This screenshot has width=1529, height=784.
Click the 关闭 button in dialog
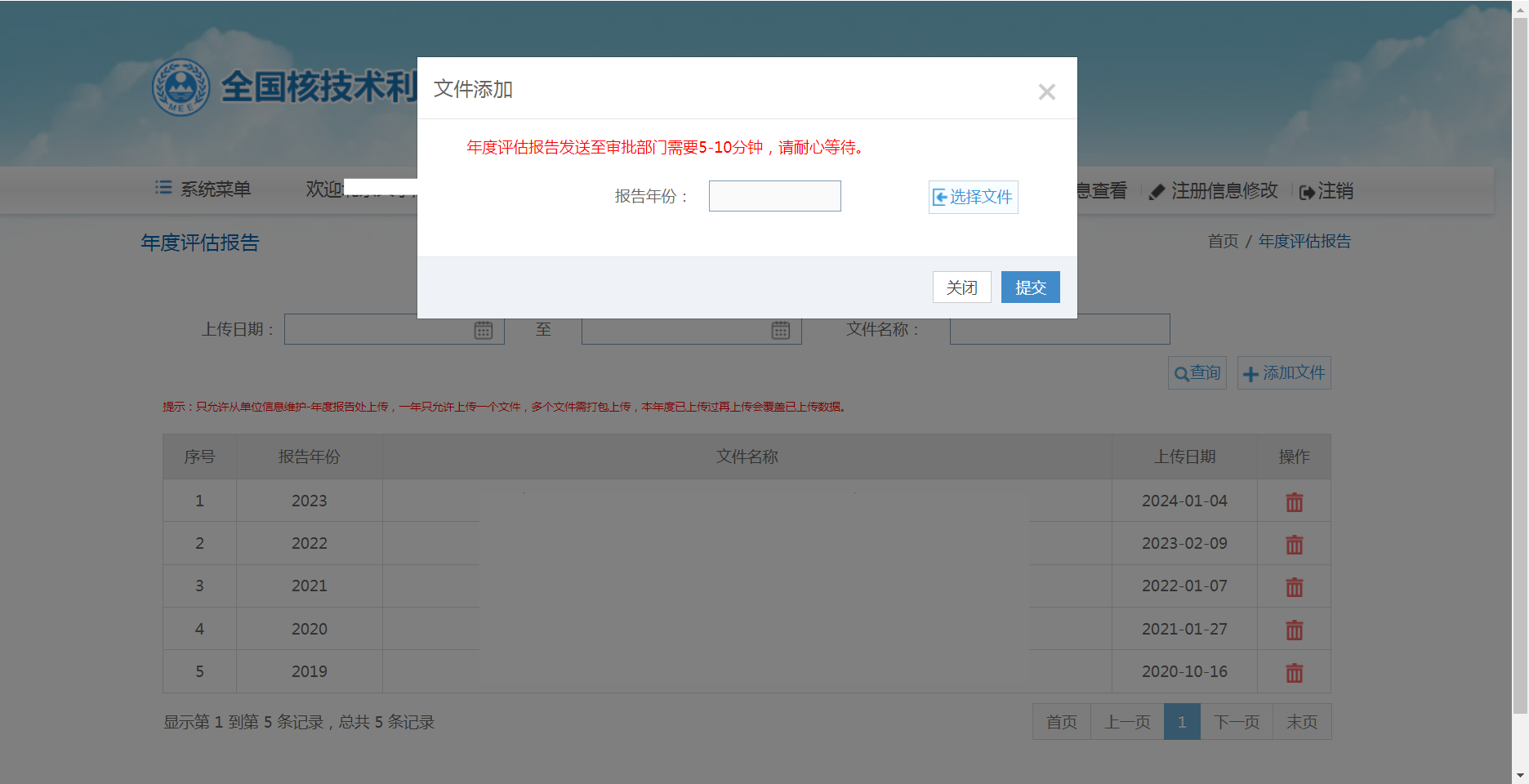[x=961, y=287]
